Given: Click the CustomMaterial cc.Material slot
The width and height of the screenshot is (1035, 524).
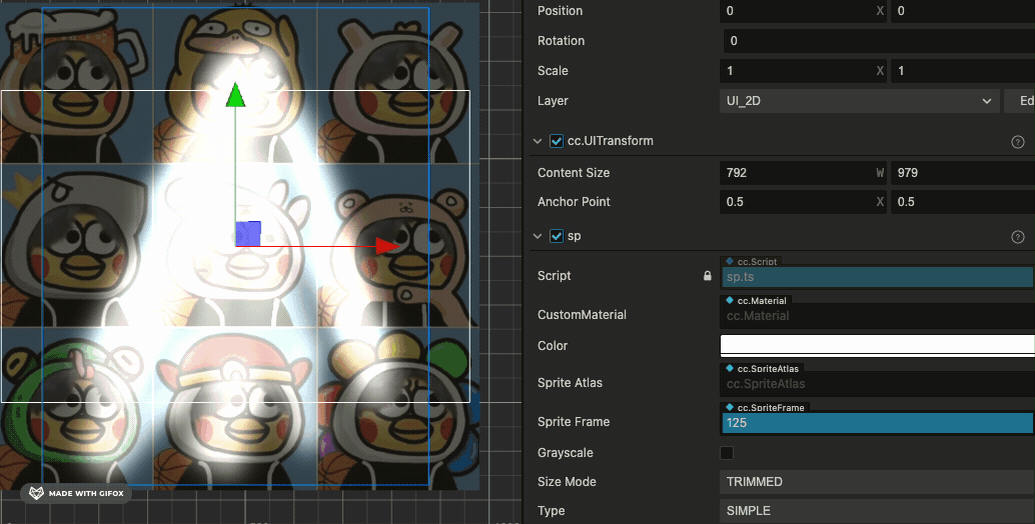Looking at the screenshot, I should tap(877, 316).
